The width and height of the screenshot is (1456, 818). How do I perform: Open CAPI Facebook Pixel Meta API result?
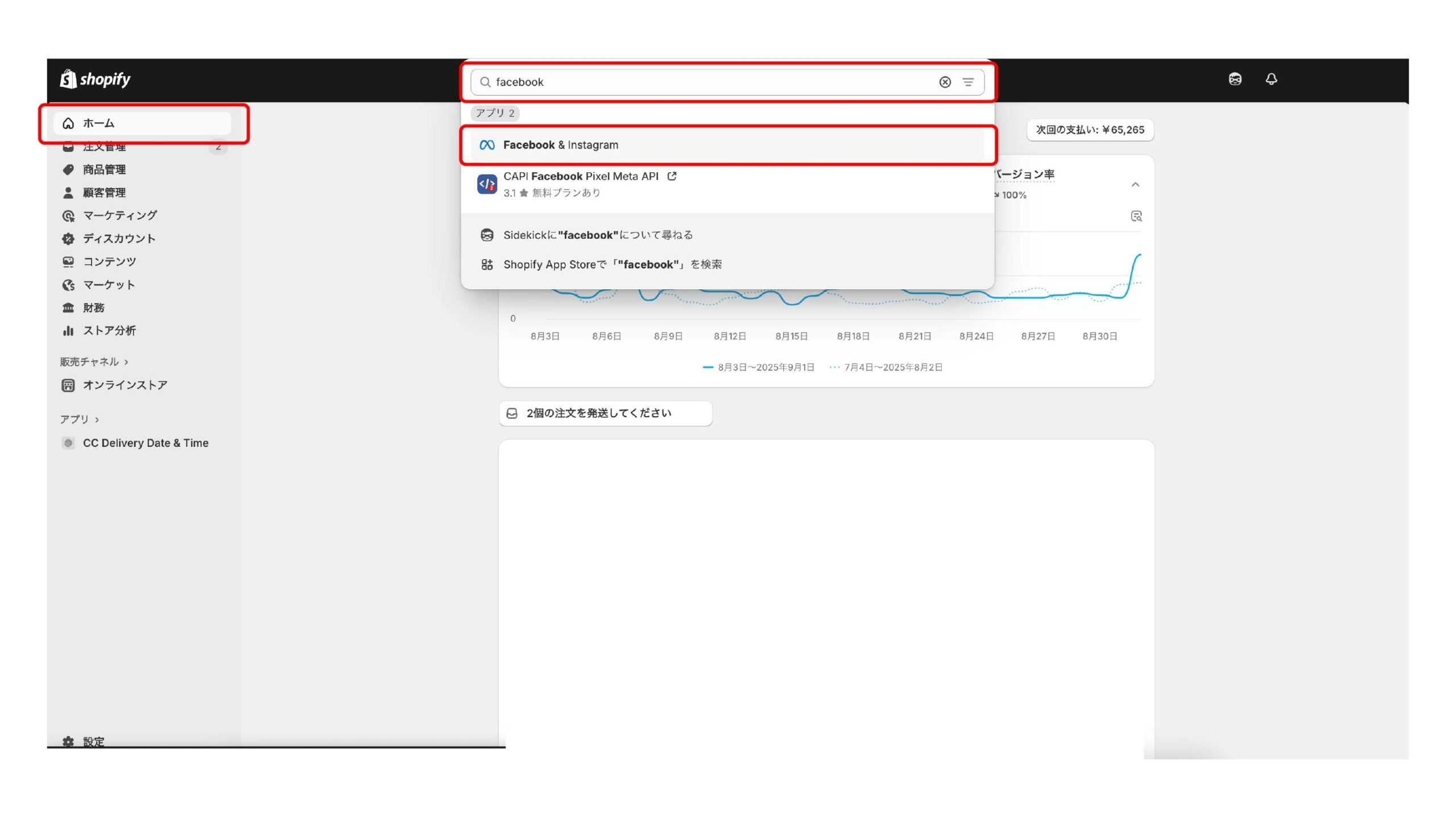(x=727, y=184)
